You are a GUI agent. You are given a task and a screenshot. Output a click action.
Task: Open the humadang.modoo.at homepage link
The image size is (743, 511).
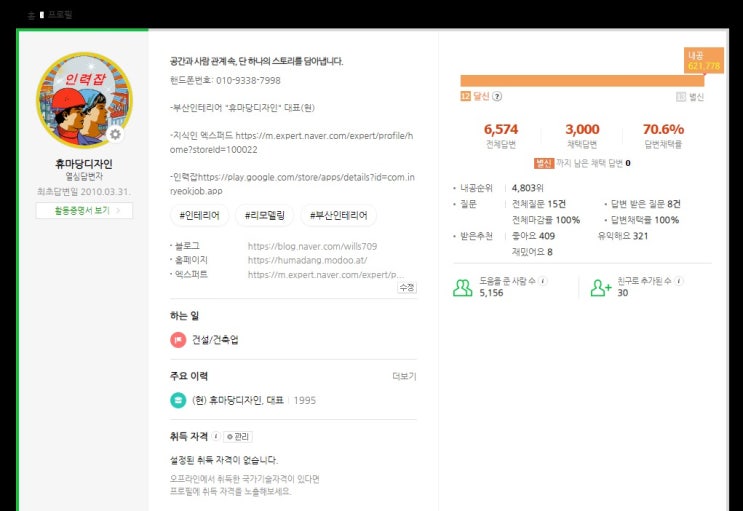click(307, 260)
